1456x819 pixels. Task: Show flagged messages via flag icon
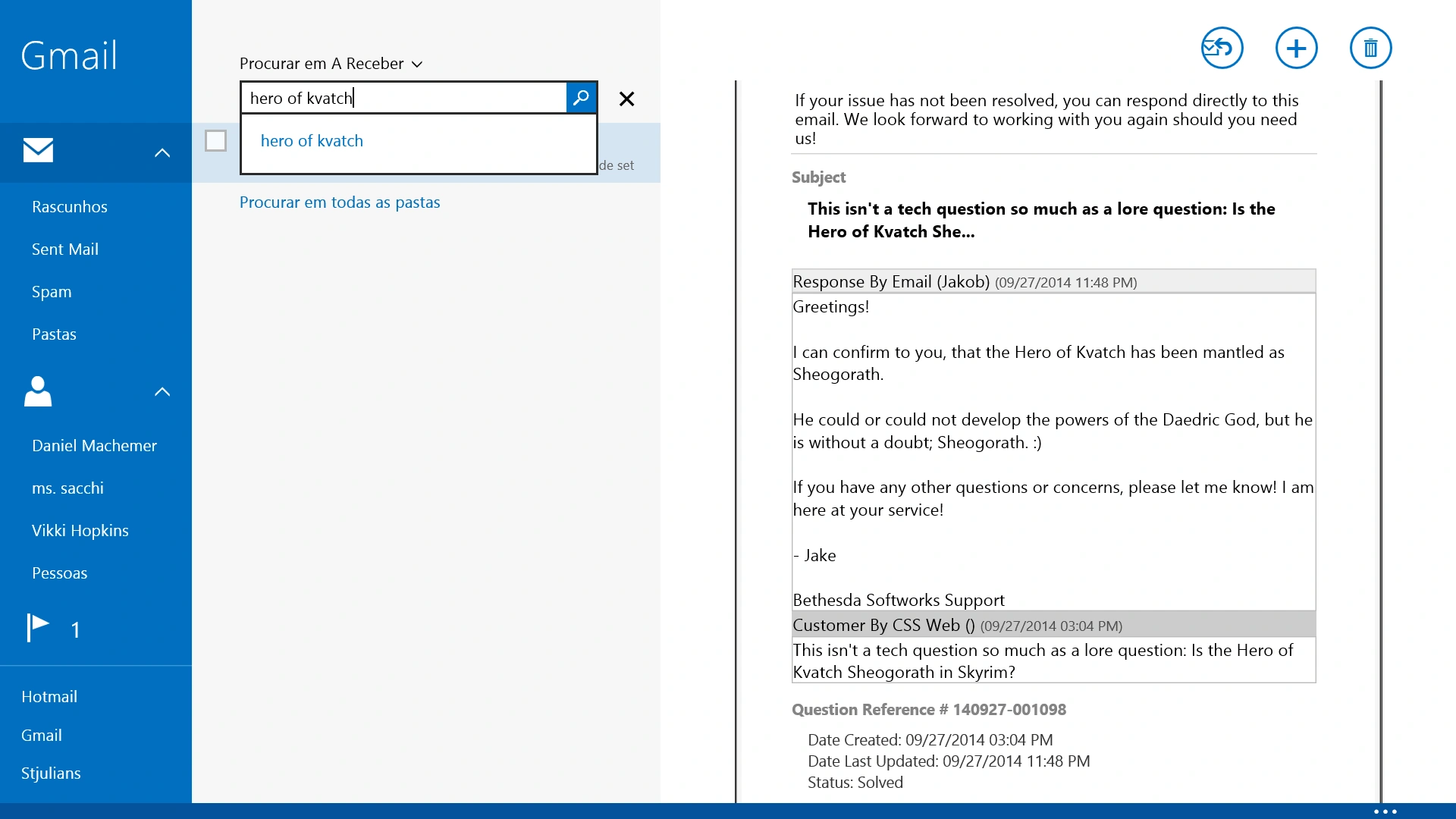(x=38, y=628)
